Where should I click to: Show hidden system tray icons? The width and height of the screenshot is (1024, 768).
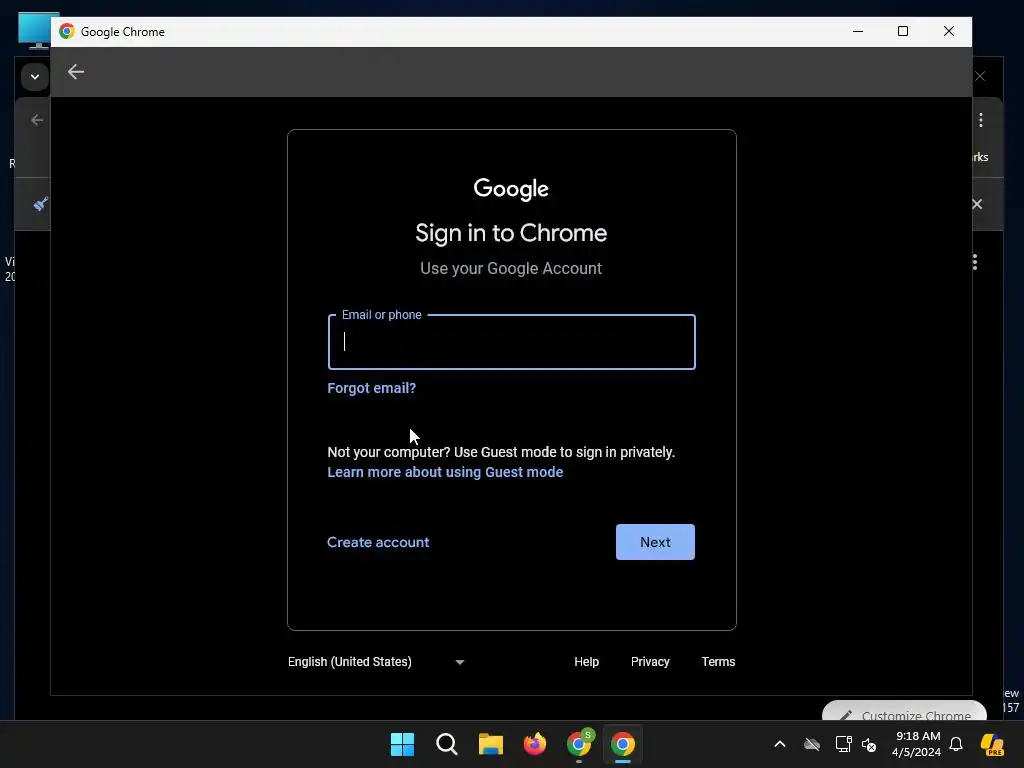point(780,744)
